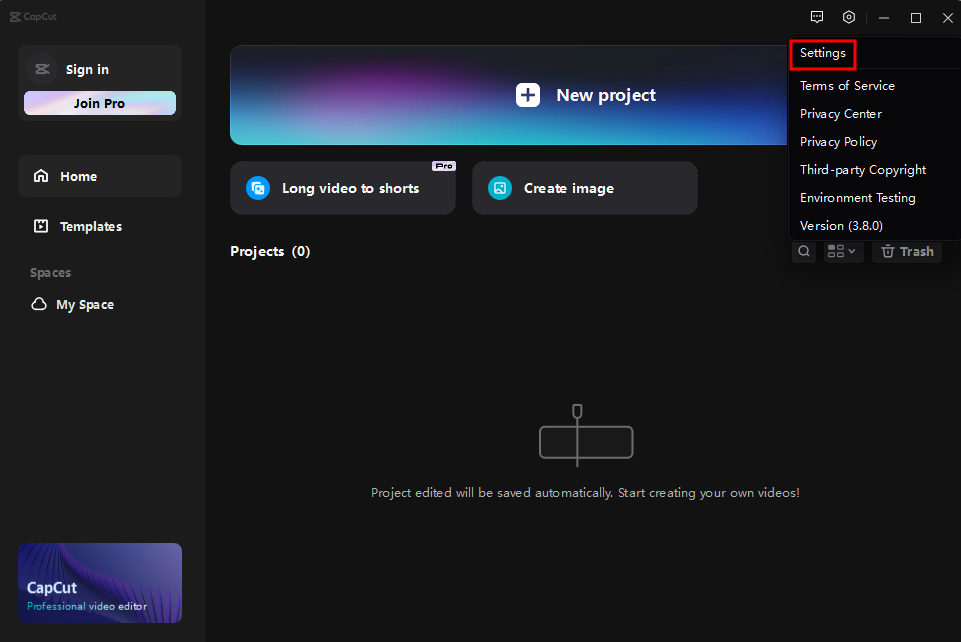Image resolution: width=961 pixels, height=642 pixels.
Task: Go to Home in sidebar
Action: pos(100,176)
